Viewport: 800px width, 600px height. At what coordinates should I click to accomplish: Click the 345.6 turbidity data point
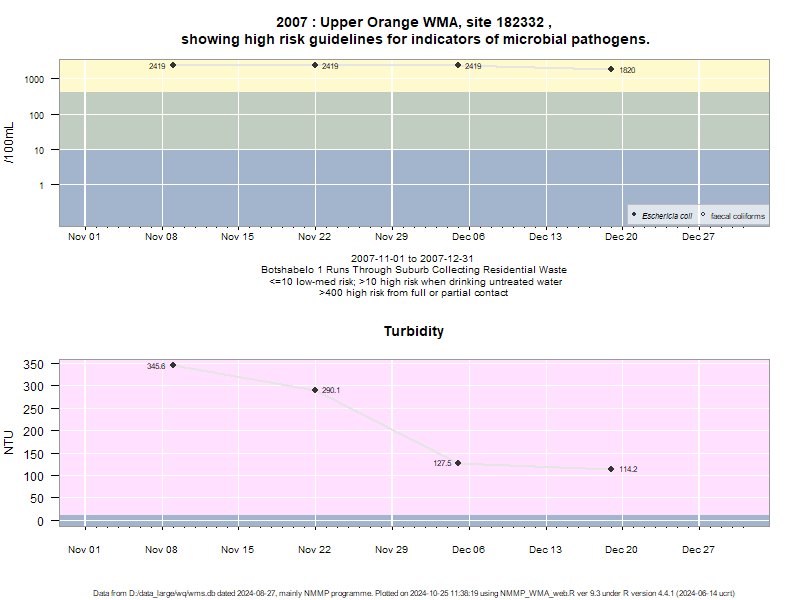[x=173, y=365]
